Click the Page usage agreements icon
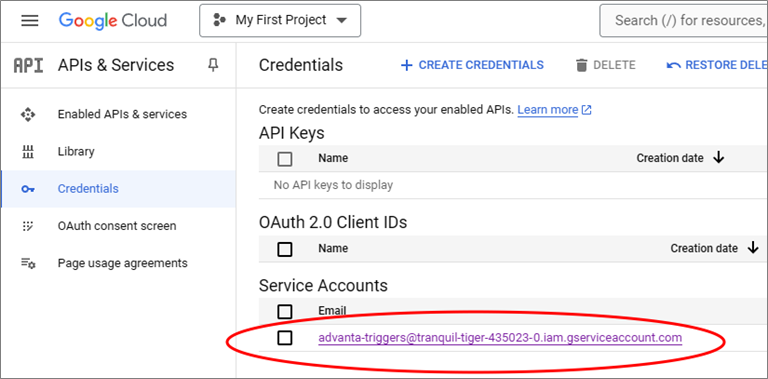The image size is (768, 379). [28, 263]
